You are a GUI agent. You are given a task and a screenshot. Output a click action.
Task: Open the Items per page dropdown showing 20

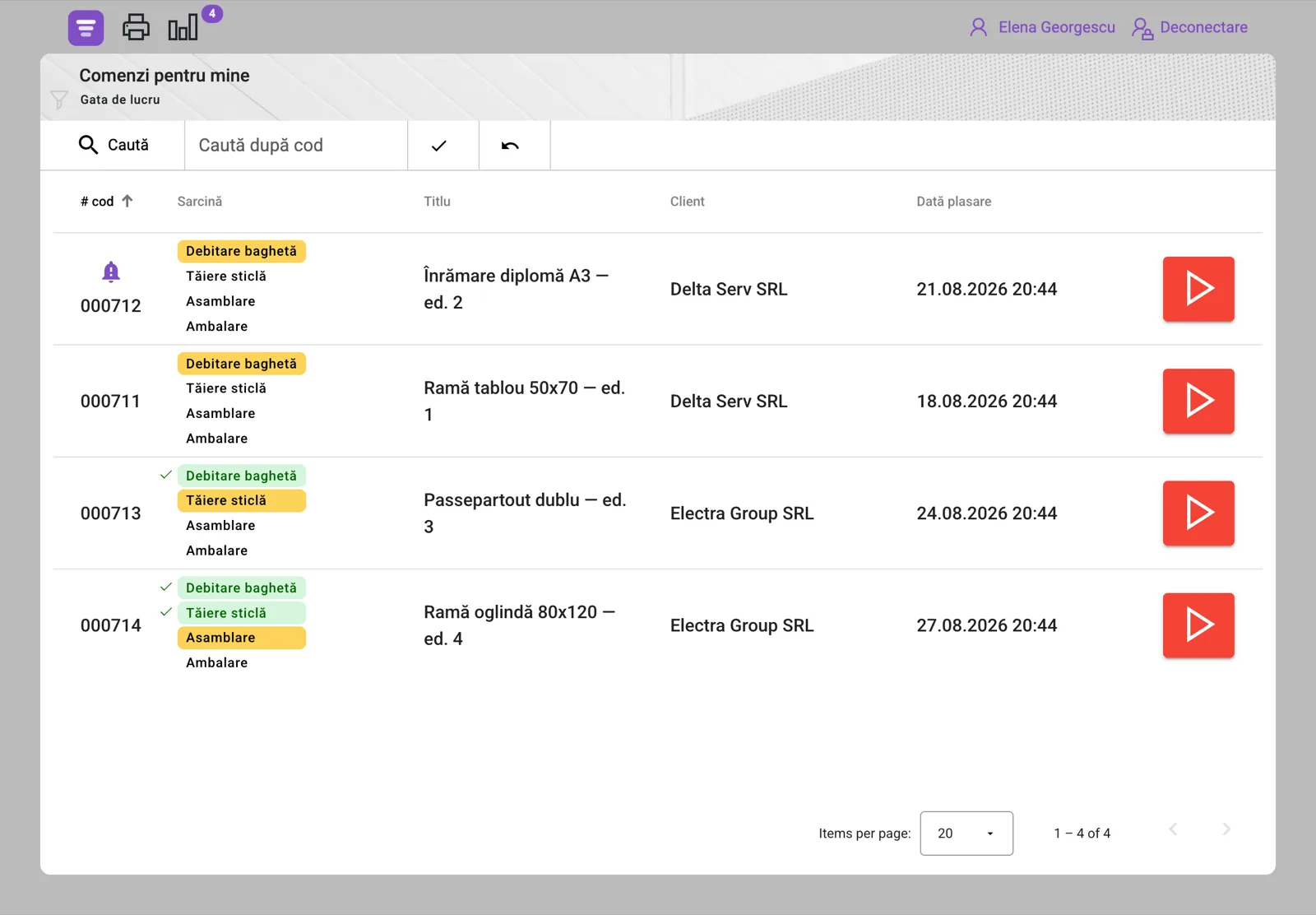tap(966, 834)
